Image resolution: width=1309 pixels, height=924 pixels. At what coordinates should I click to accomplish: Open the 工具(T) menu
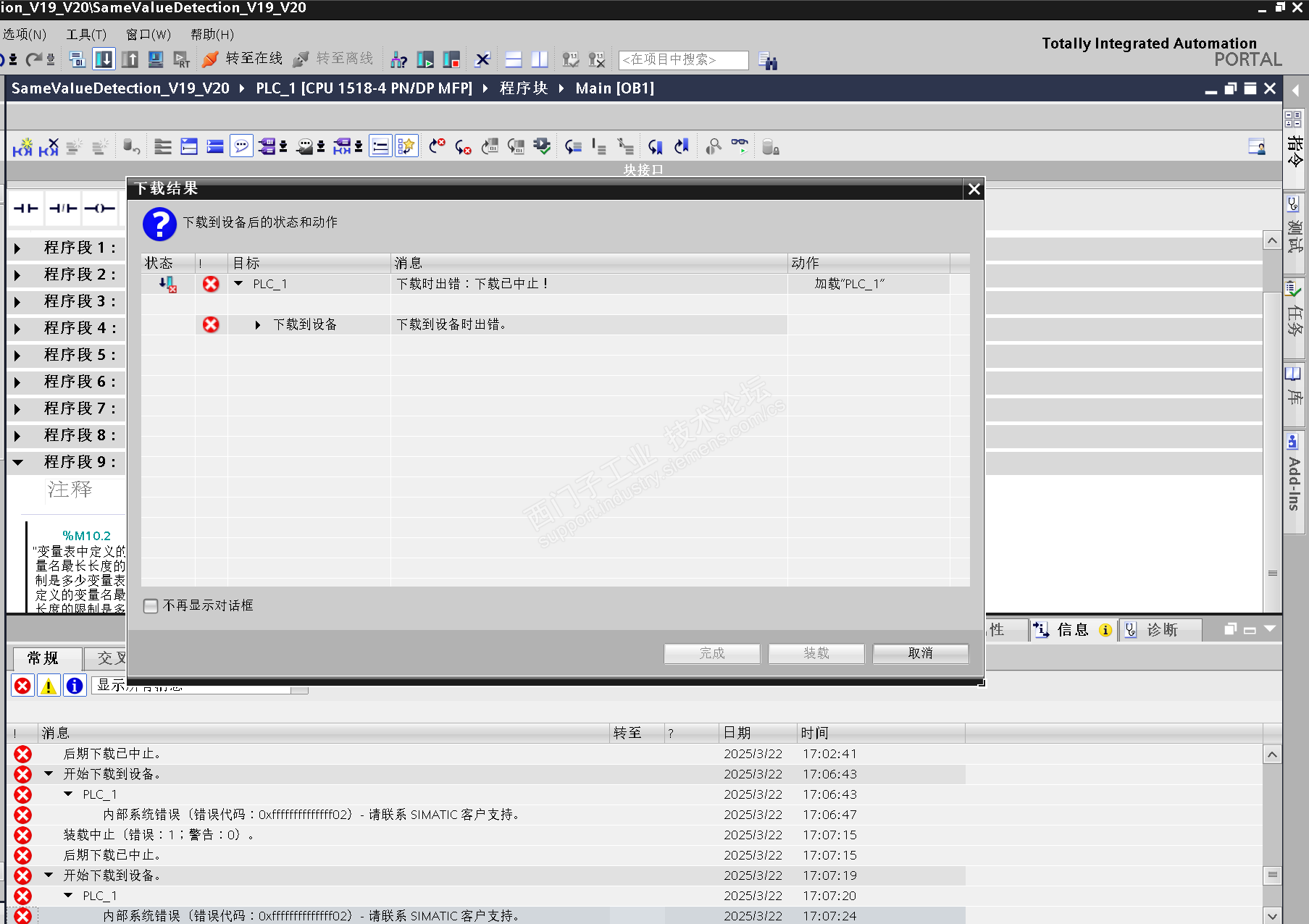coord(86,35)
